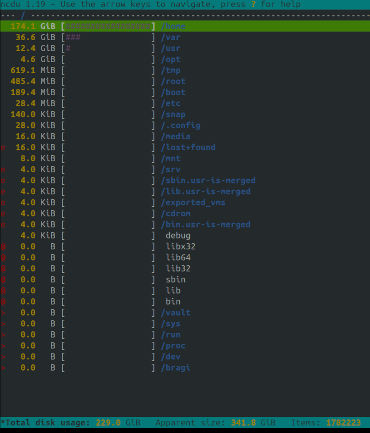Select the /etc directory entry

[x=170, y=103]
